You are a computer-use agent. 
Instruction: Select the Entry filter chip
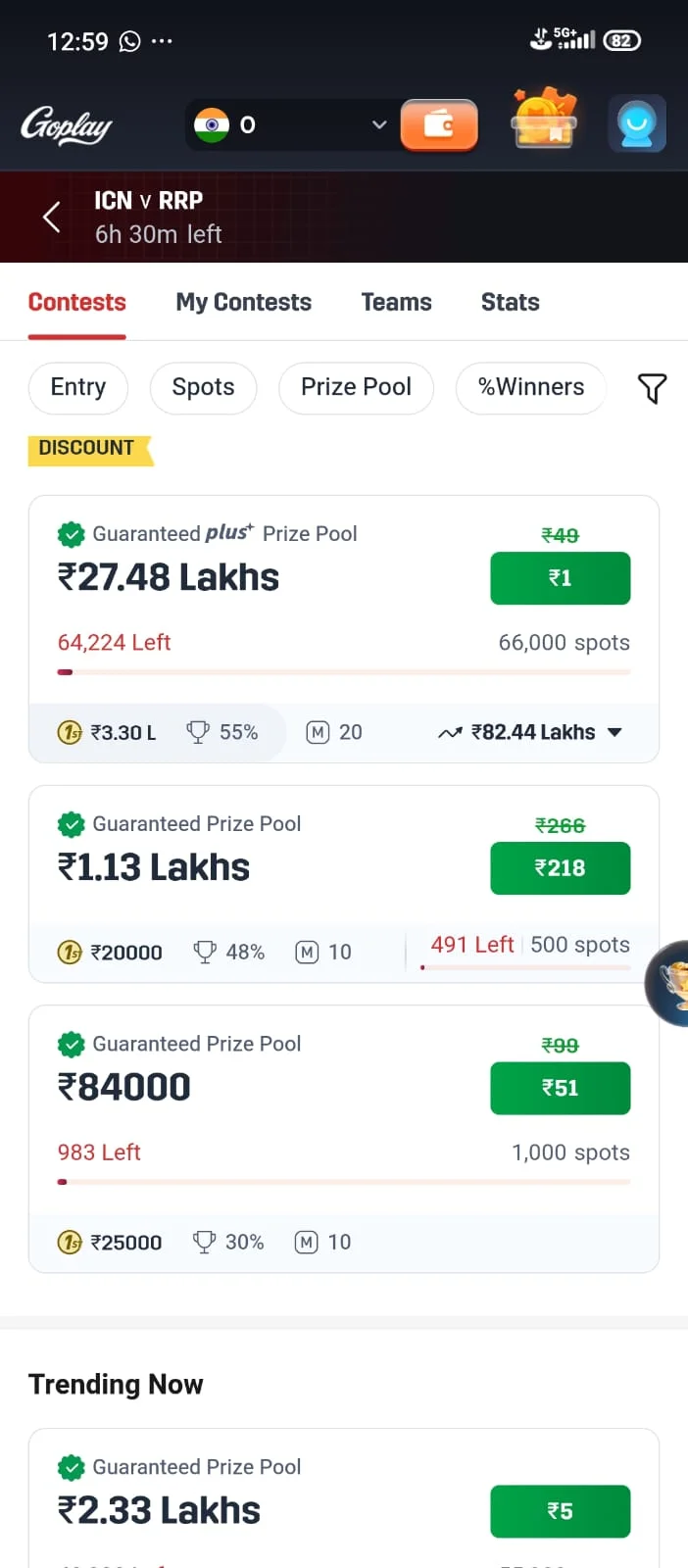pyautogui.click(x=77, y=388)
